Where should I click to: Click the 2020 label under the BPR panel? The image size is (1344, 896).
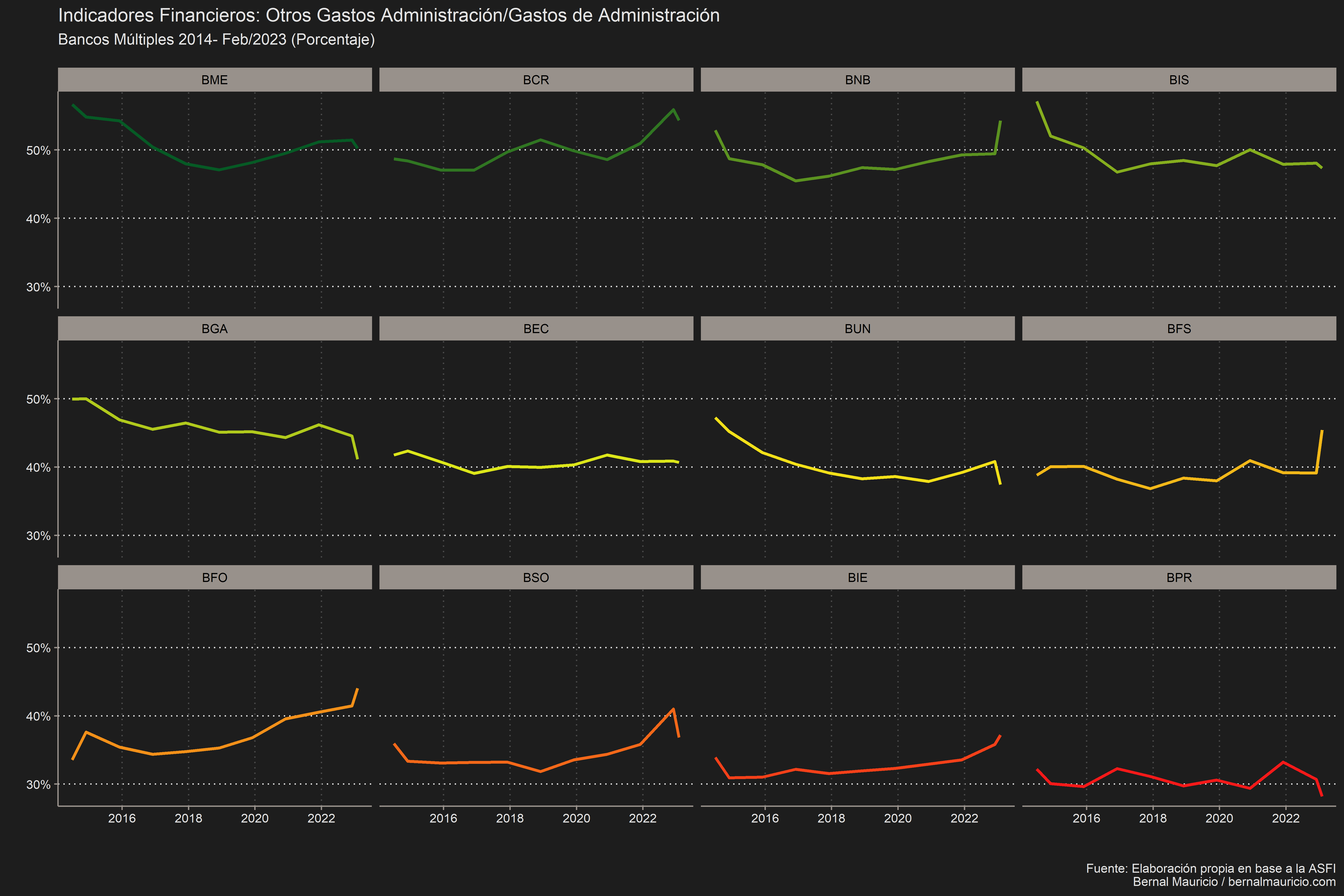pos(1219,818)
